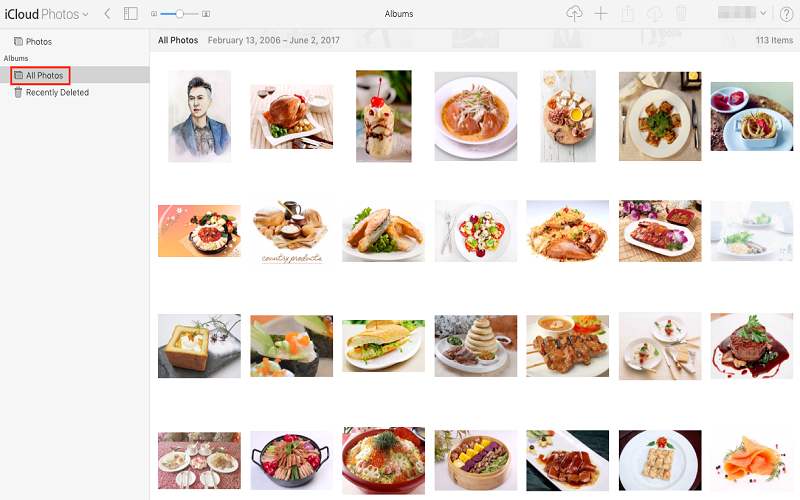Select the orange soup bowl thumbnail

point(476,116)
